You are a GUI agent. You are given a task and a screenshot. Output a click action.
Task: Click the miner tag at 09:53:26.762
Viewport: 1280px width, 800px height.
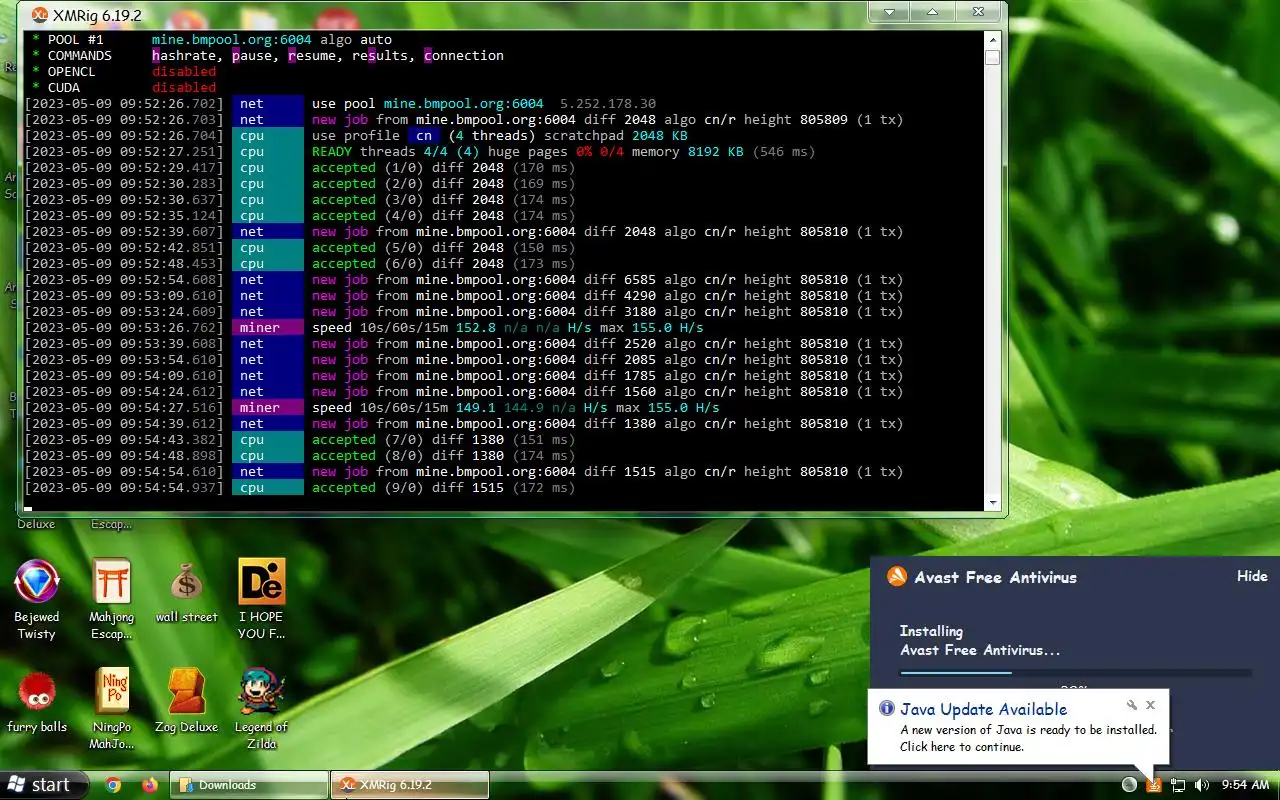click(x=268, y=328)
